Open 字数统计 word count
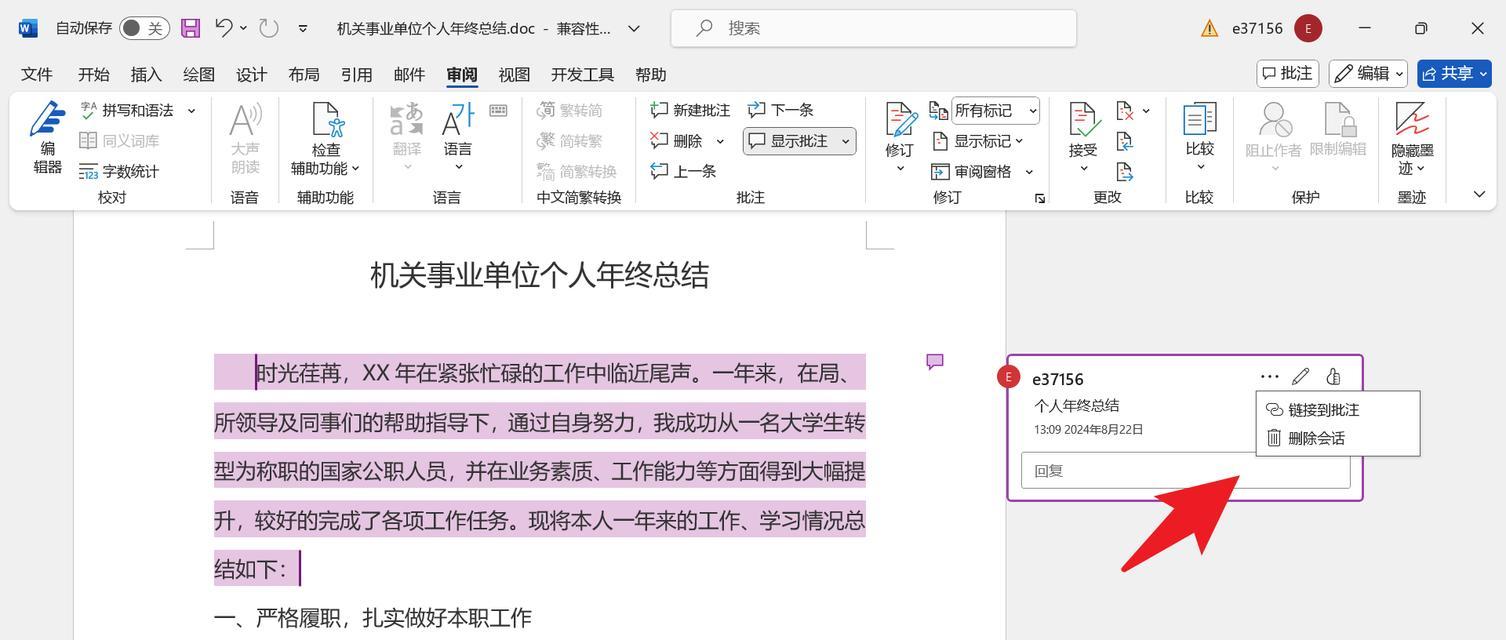This screenshot has height=640, width=1506. tap(118, 171)
